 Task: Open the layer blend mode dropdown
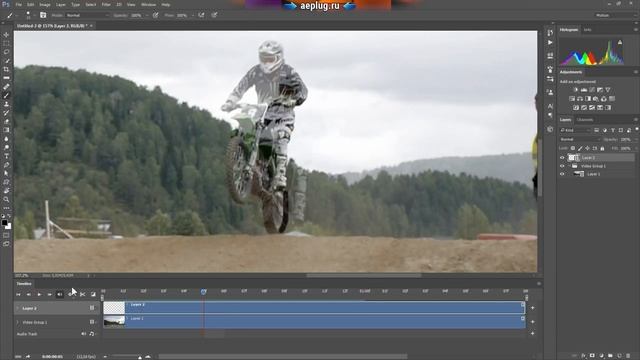[579, 139]
